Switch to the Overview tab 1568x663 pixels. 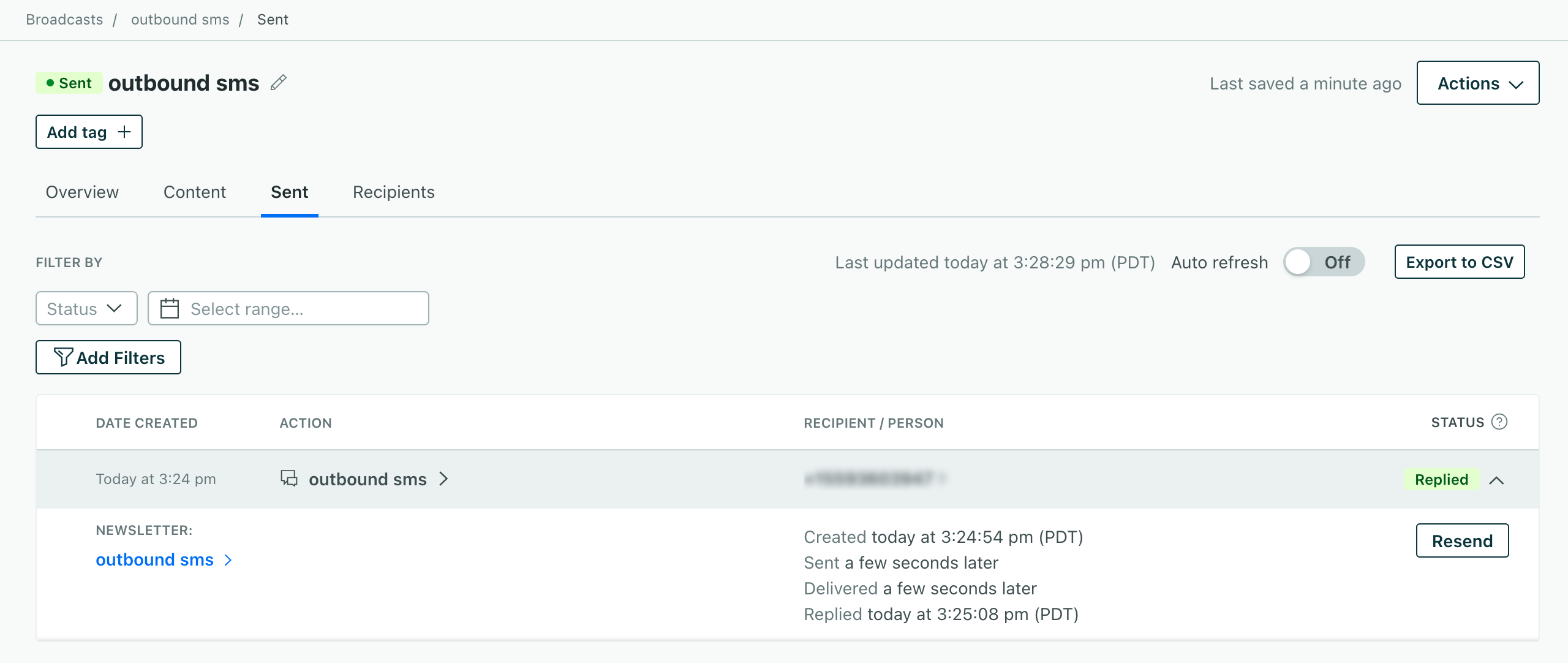coord(82,192)
